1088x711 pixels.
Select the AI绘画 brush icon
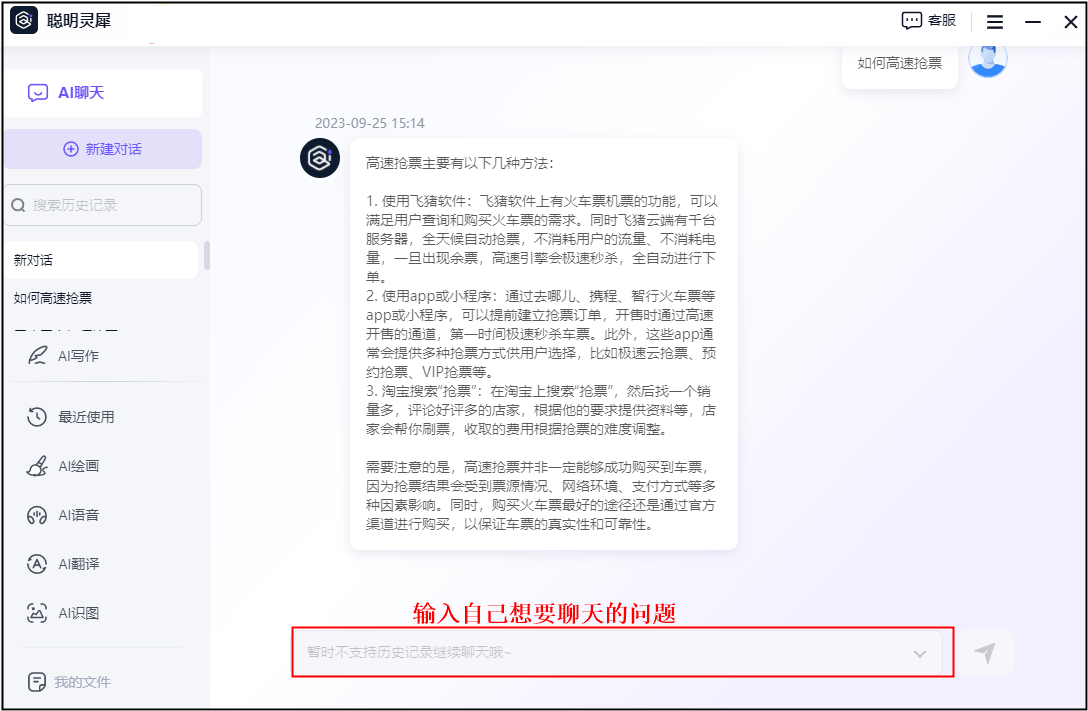click(x=37, y=466)
